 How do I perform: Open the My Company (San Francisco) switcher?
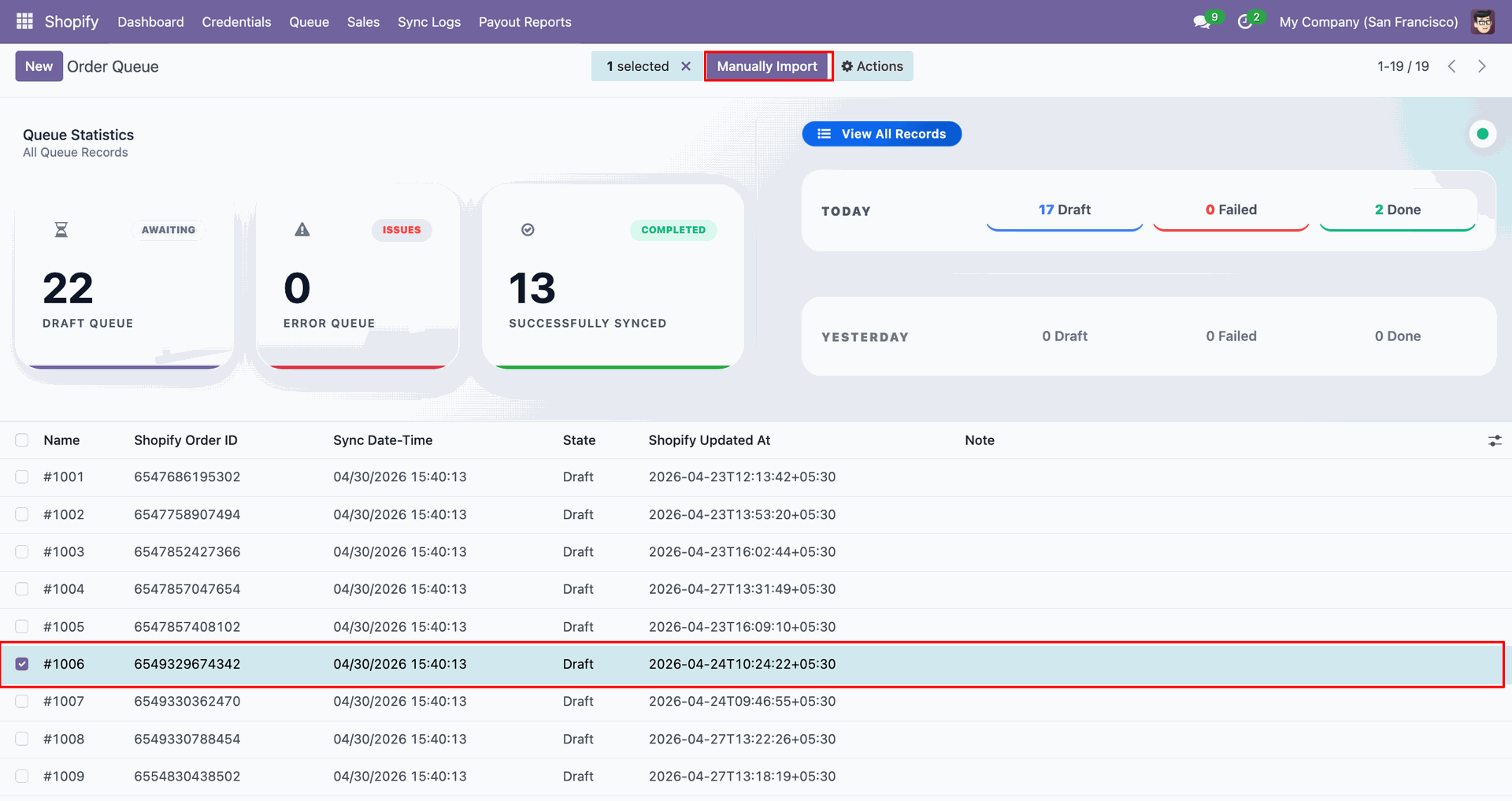tap(1369, 22)
